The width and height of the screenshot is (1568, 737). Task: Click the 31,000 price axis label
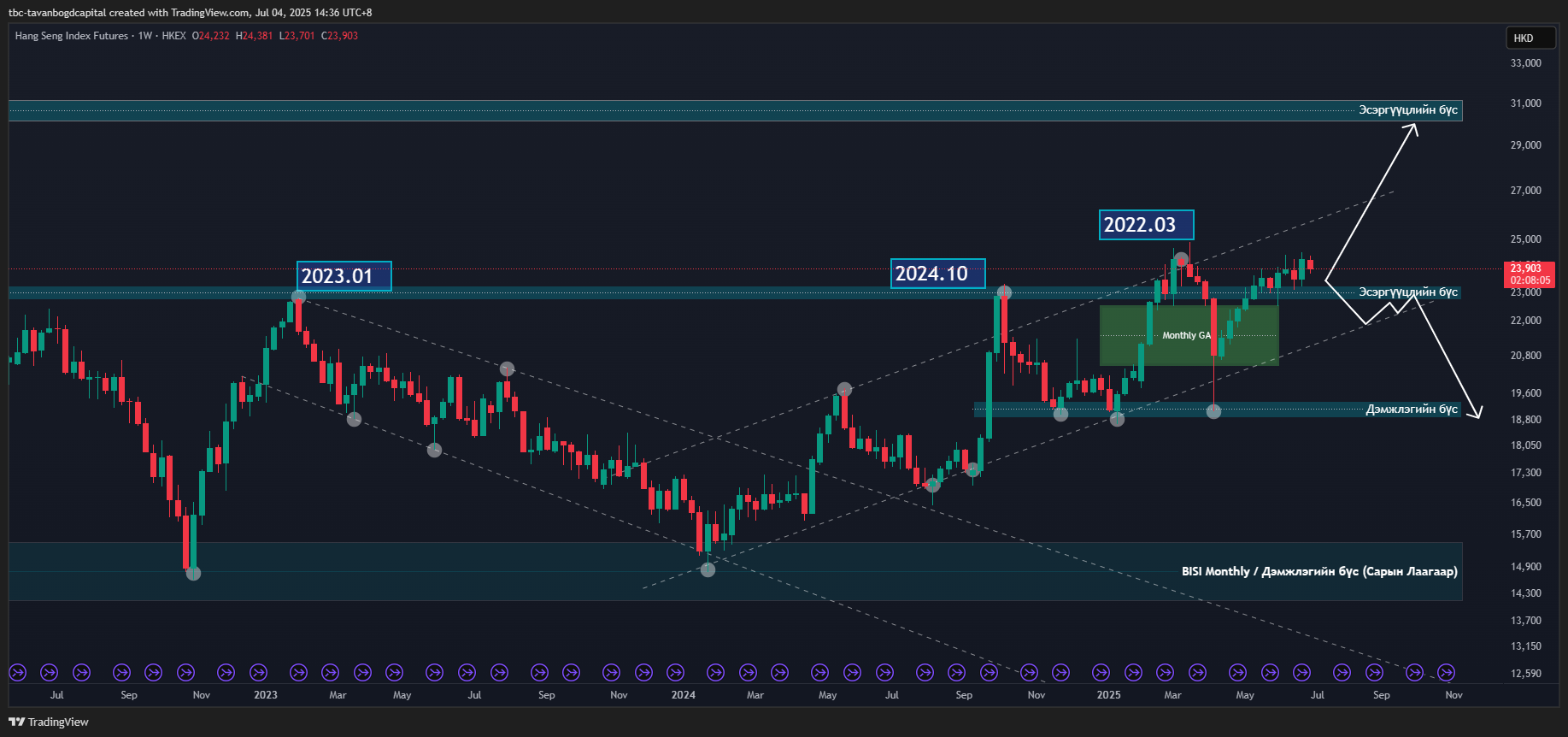1526,103
